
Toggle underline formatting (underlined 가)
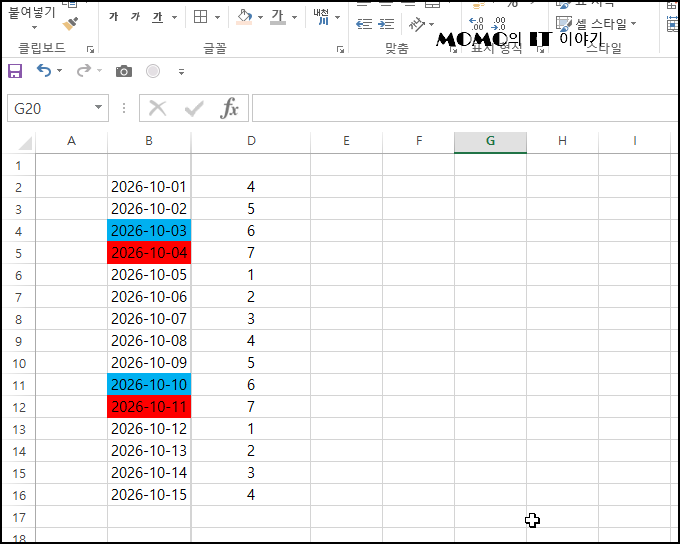click(x=157, y=17)
